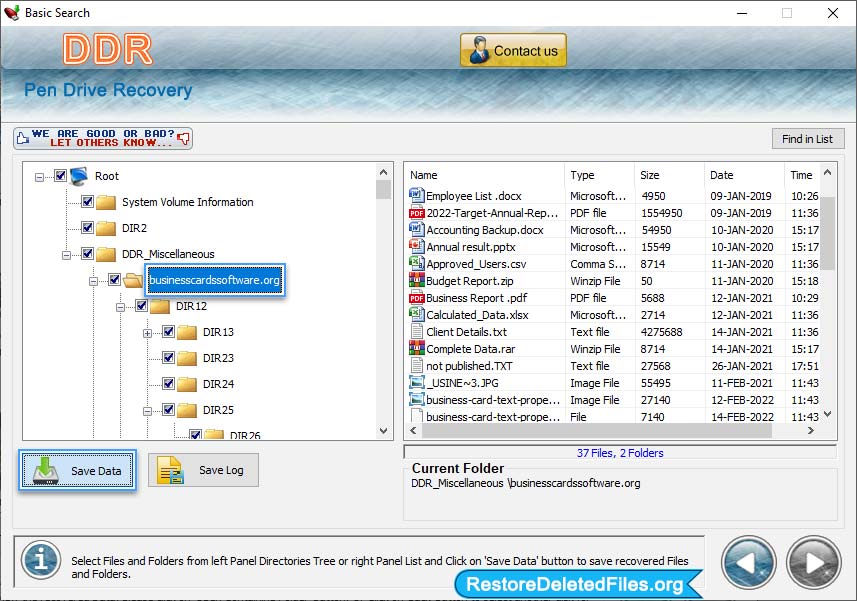Uncheck the businesscardssoftware.org folder checkbox
This screenshot has width=857, height=601.
[114, 279]
